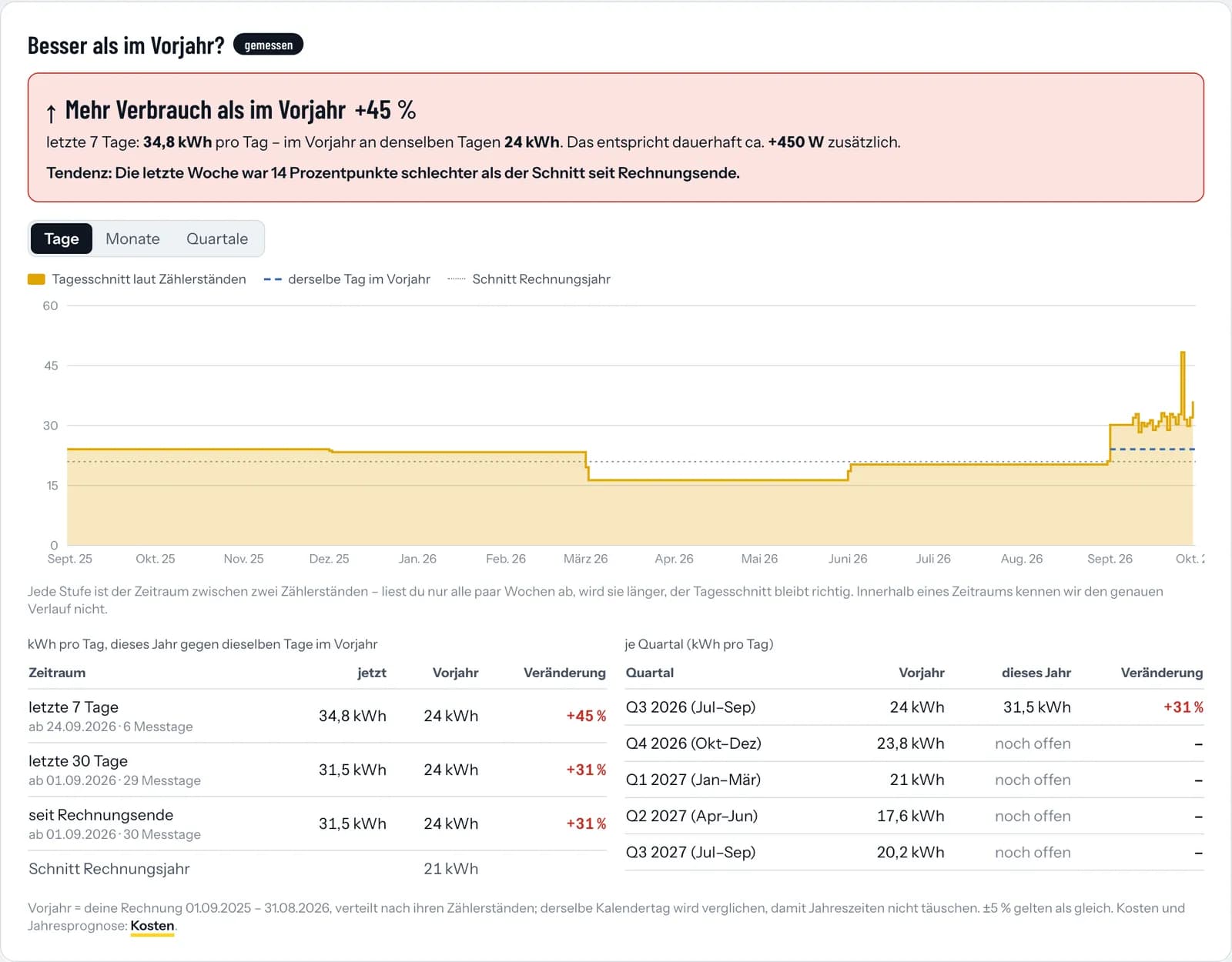Click the 'letzte 30 Tage' row label
Screen dimensions: 1232x962
78,761
